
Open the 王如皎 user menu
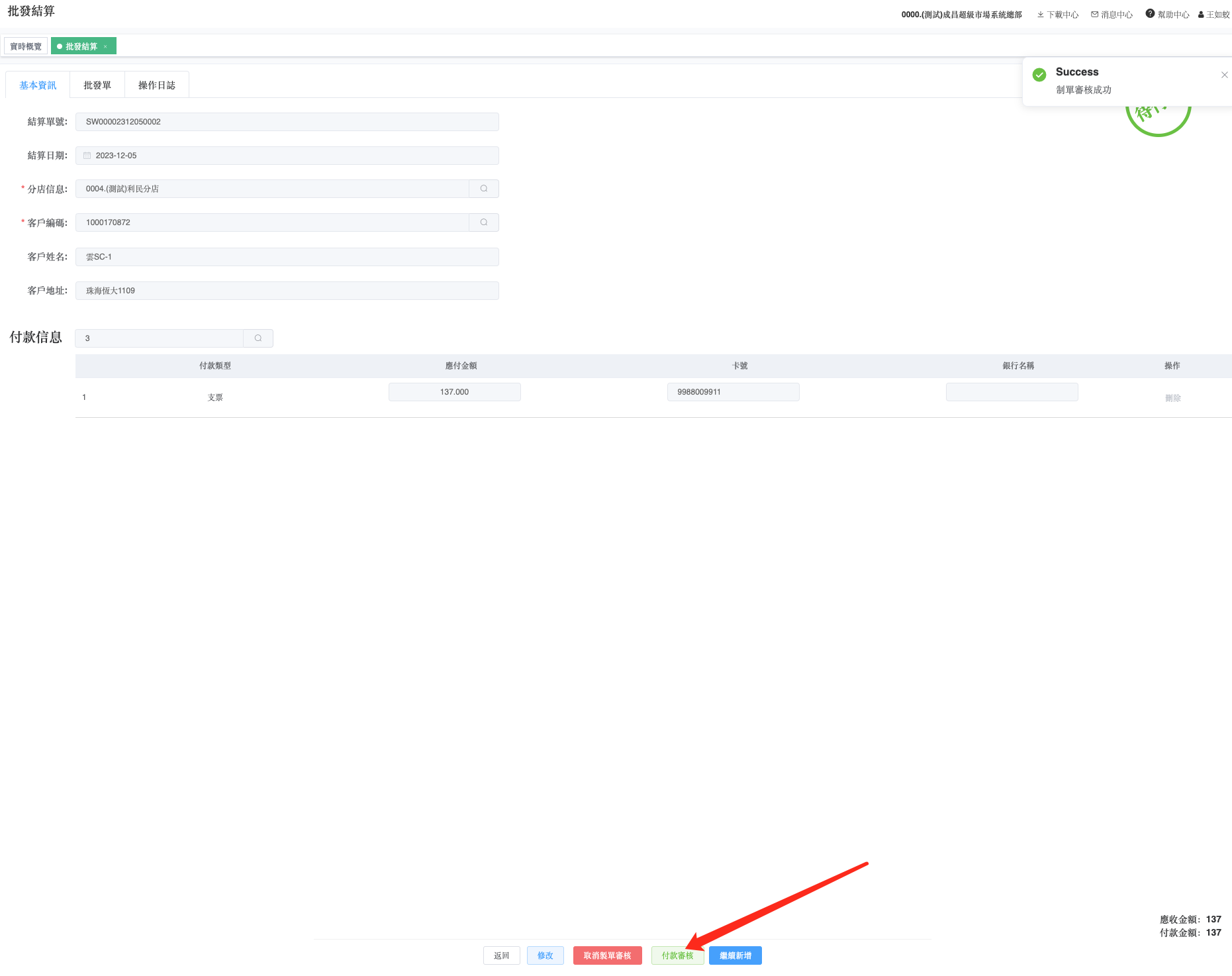pos(1214,15)
